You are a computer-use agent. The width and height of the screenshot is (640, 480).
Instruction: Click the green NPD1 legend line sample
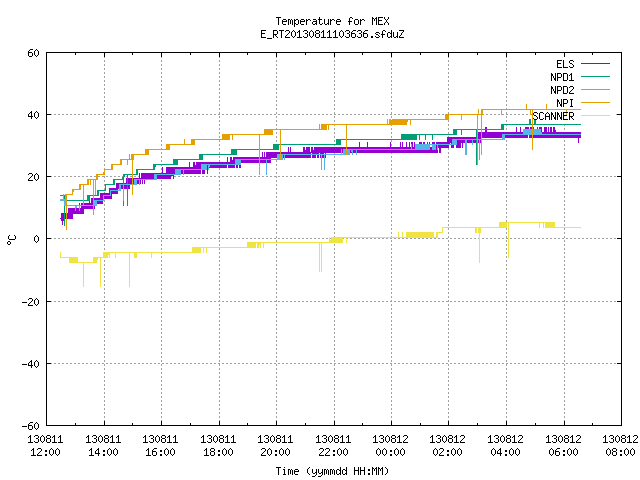pyautogui.click(x=595, y=77)
